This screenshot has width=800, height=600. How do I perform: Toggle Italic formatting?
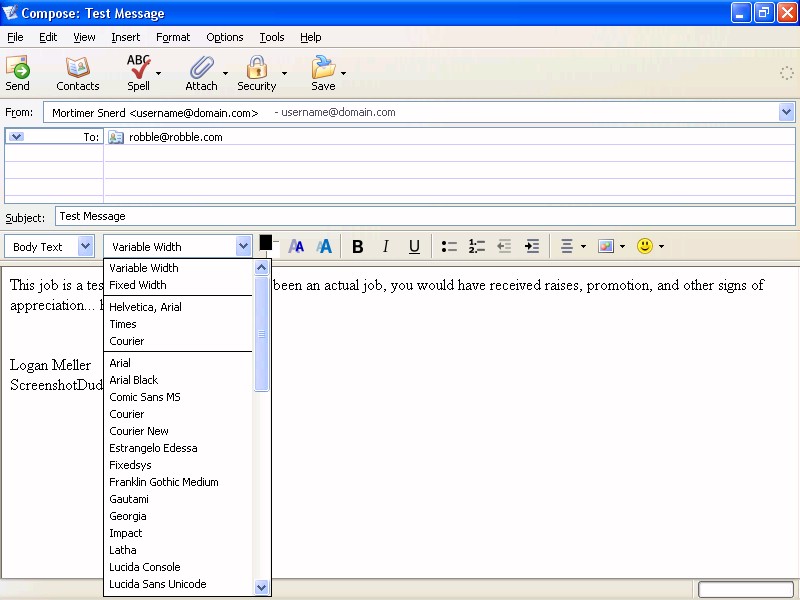click(x=386, y=247)
